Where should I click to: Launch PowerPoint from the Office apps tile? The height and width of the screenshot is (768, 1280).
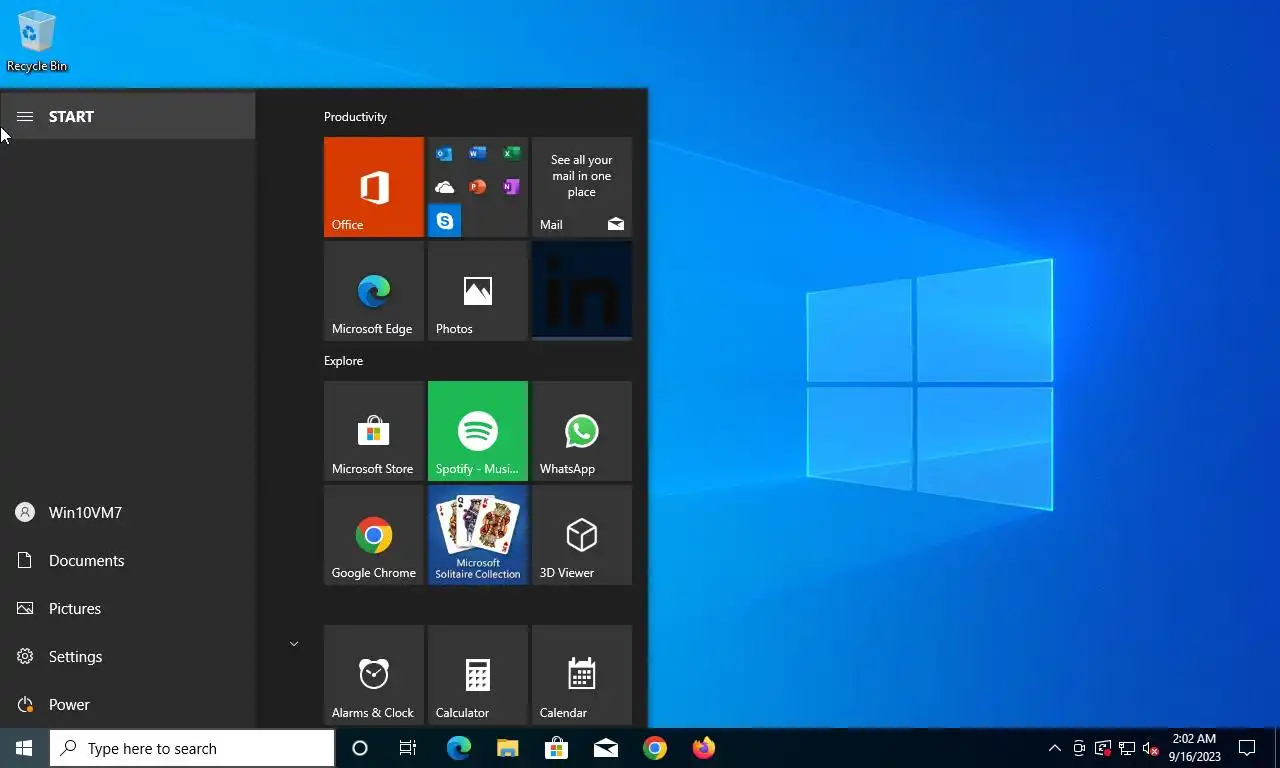pyautogui.click(x=478, y=187)
